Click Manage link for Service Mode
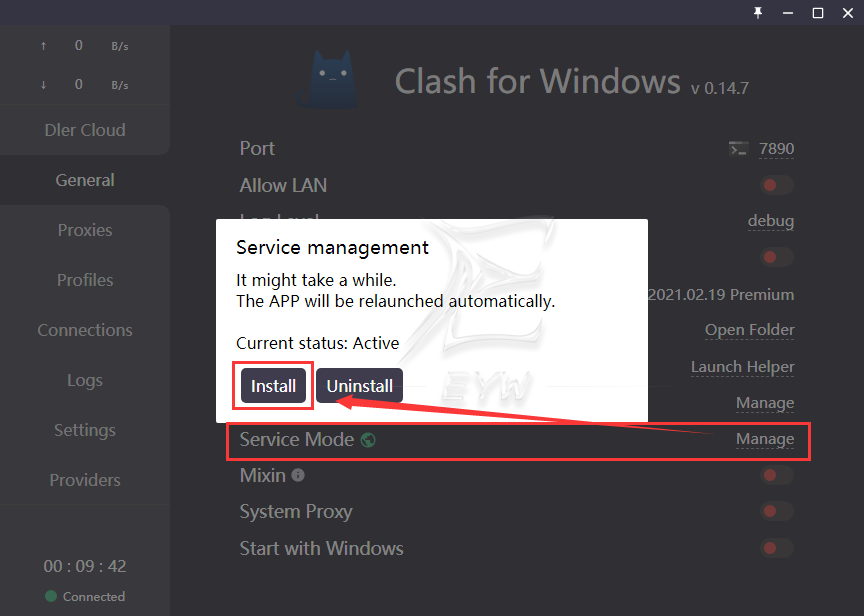This screenshot has height=616, width=864. (765, 439)
